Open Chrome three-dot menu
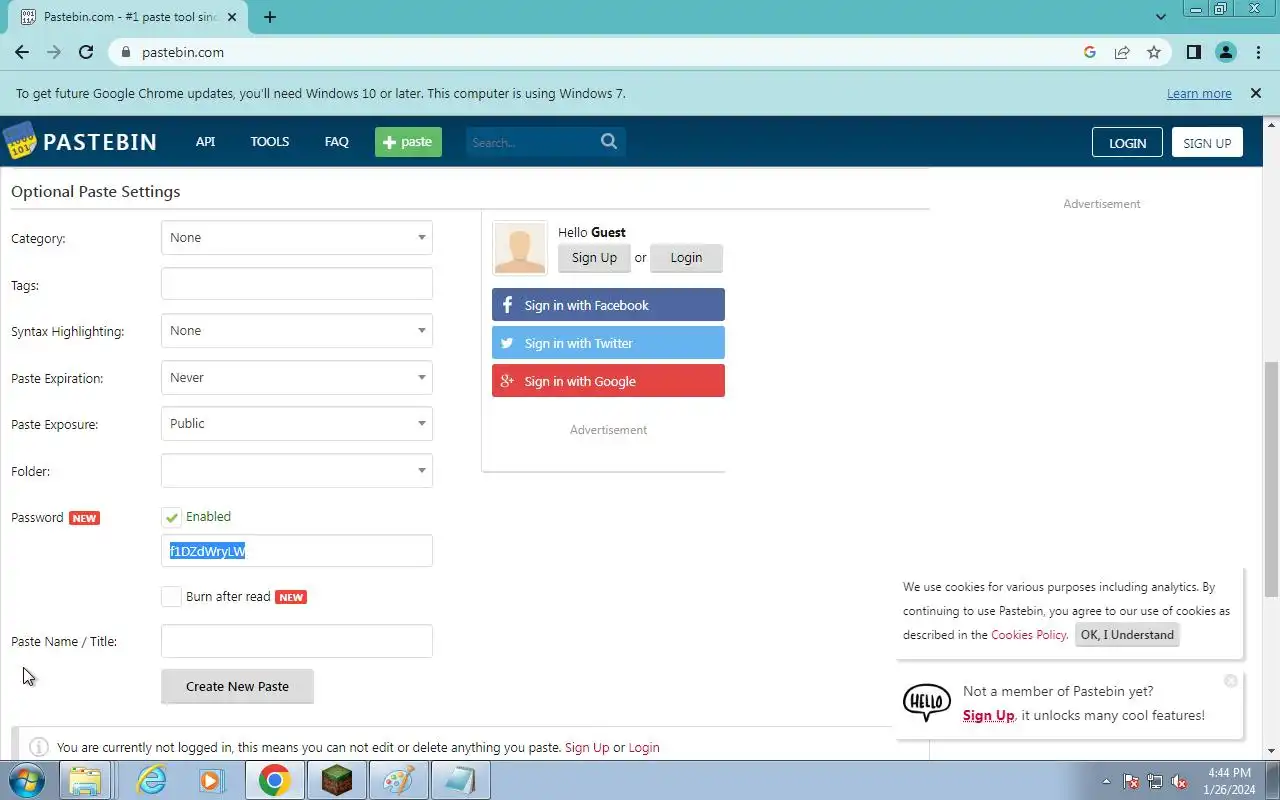Screen dimensions: 1280x800 point(1258,52)
